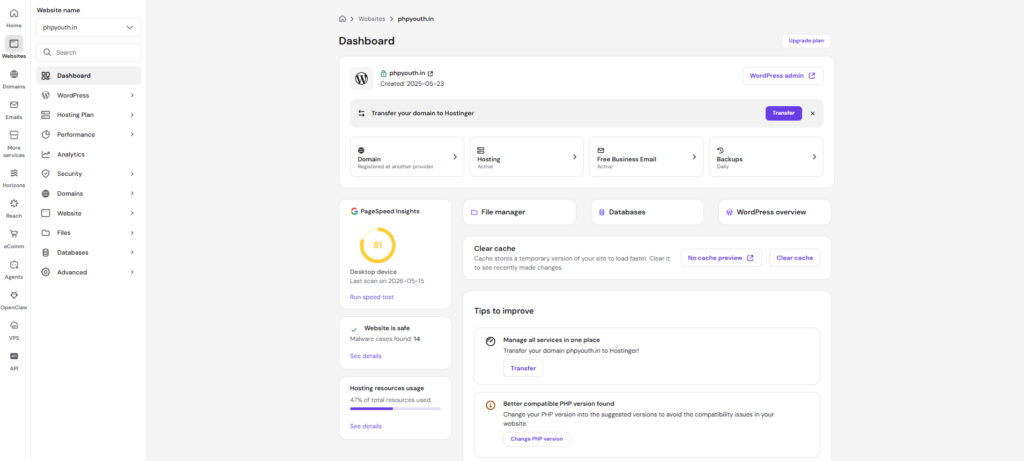Click 'Created: 2025-05-23' text
This screenshot has height=461, width=1024.
pyautogui.click(x=412, y=84)
